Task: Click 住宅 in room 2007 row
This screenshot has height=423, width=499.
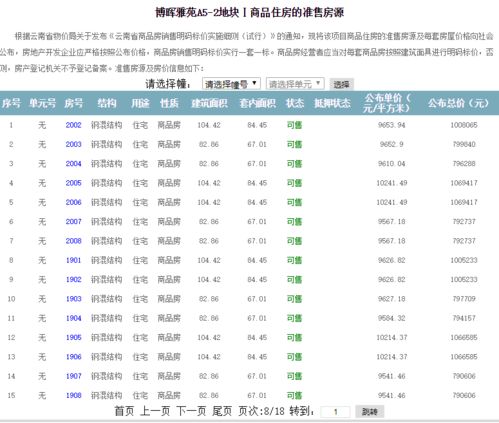Action: tap(140, 222)
